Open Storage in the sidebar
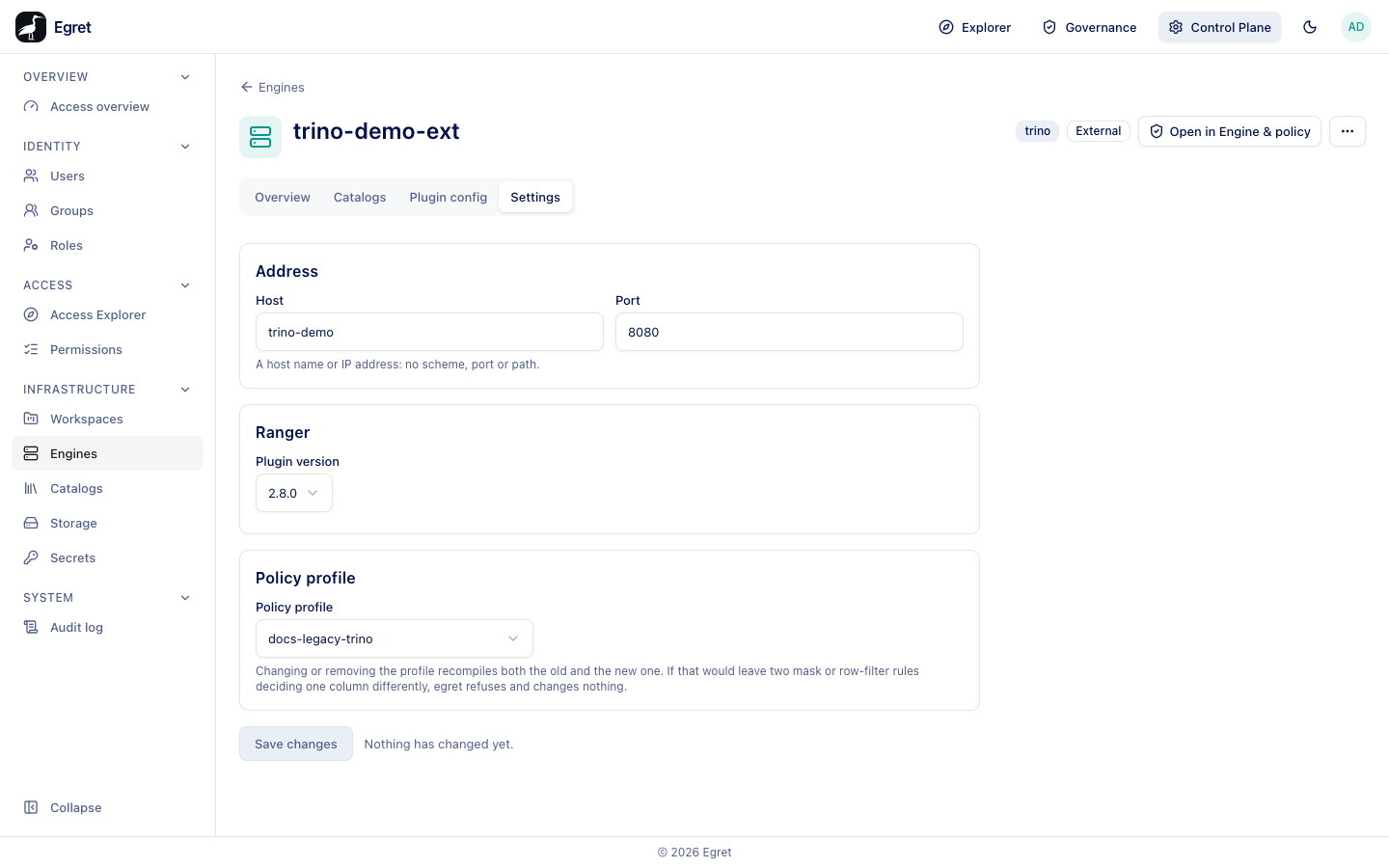Viewport: 1389px width, 868px height. coord(107,523)
